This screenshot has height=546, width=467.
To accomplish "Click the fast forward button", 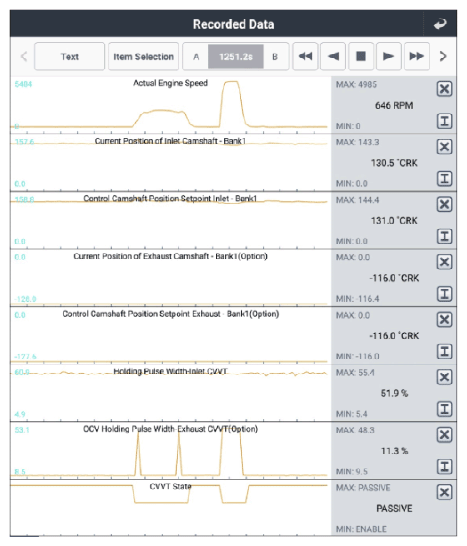I will pos(417,56).
